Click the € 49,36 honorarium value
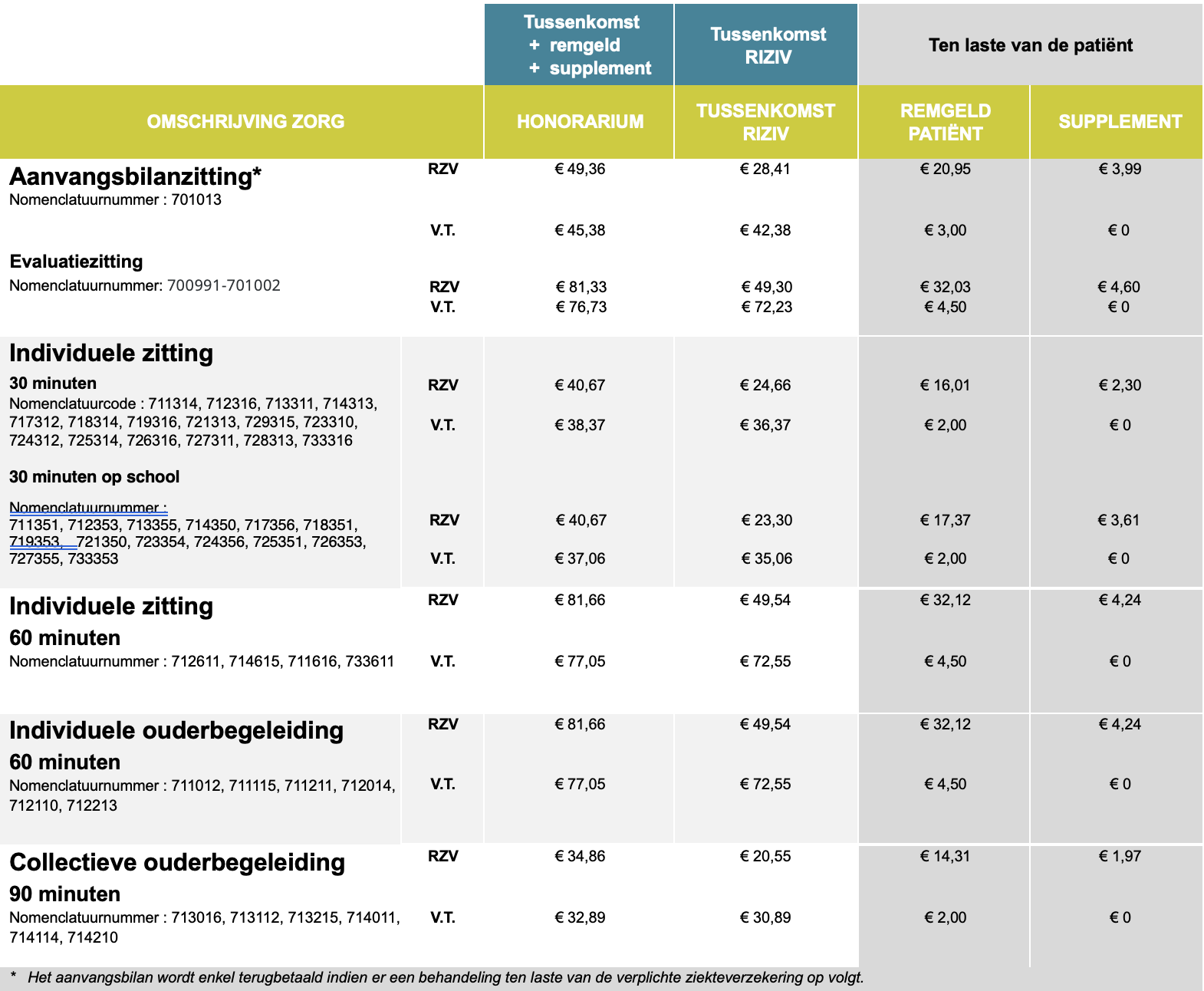Image resolution: width=1204 pixels, height=991 pixels. click(x=580, y=170)
